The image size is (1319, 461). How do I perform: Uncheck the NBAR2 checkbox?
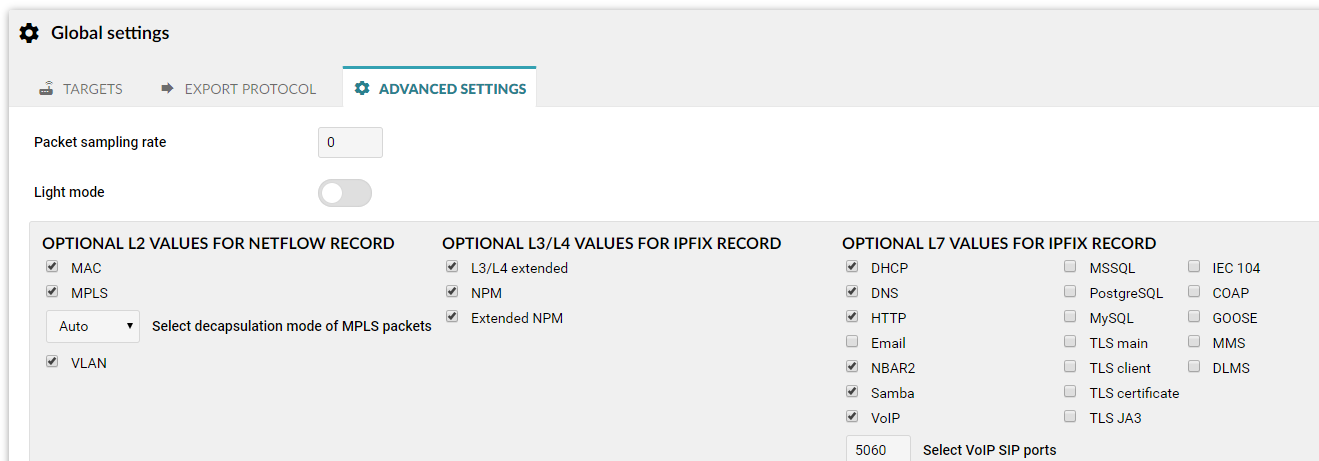coord(852,367)
